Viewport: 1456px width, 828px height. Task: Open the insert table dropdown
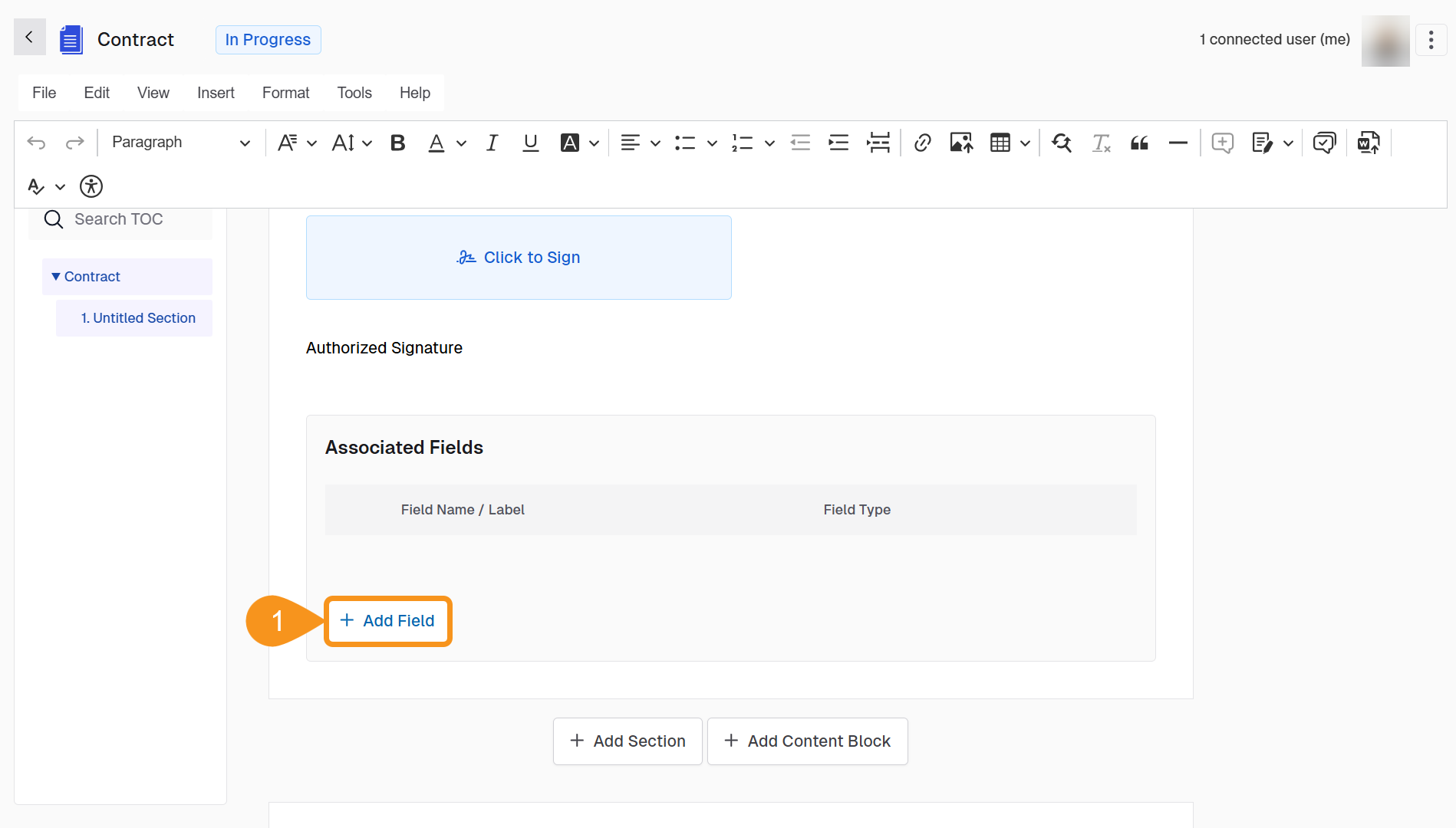pyautogui.click(x=1025, y=143)
